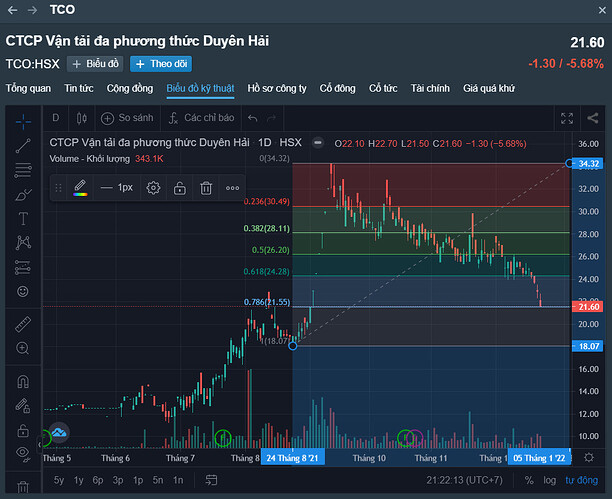
Task: Open the Tài chính tab
Action: 430,88
